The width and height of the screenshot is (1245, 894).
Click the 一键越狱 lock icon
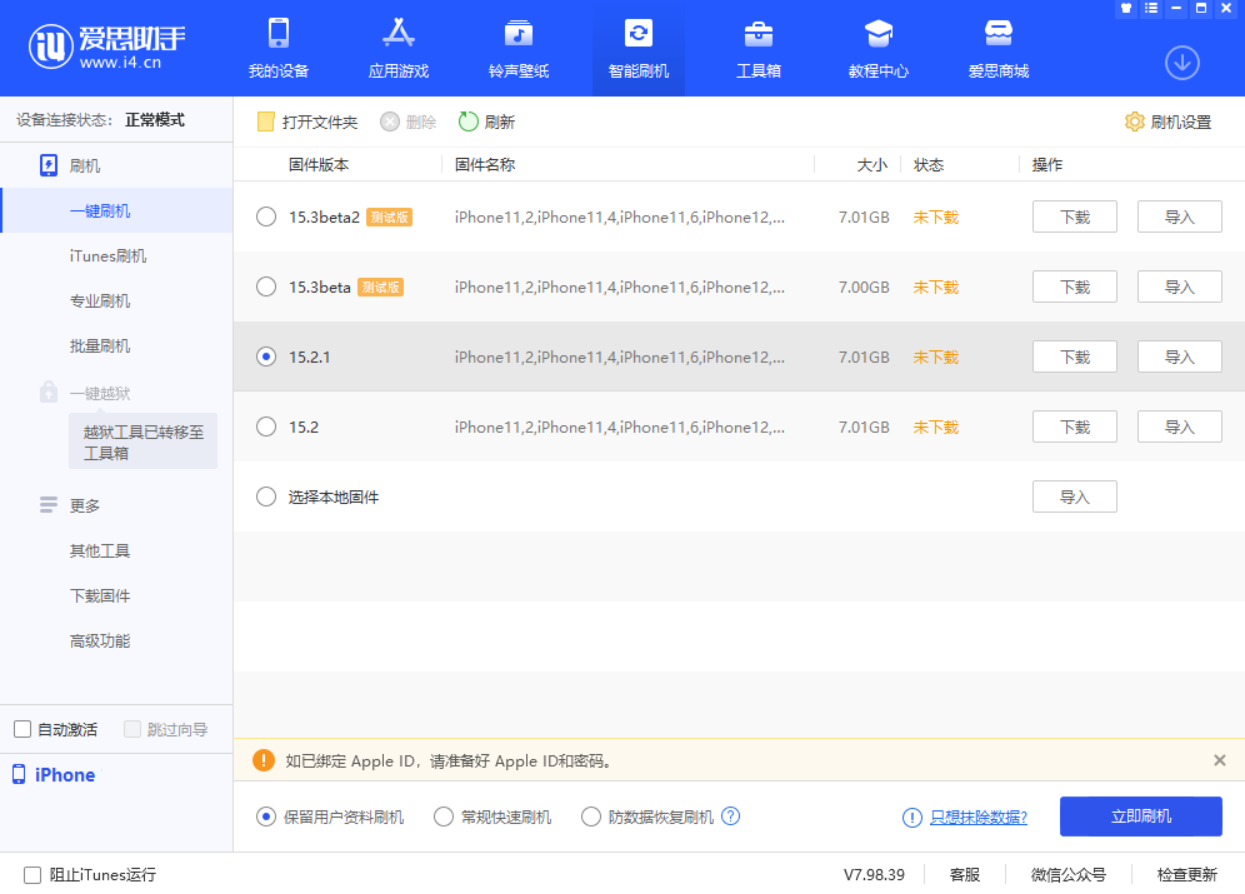(48, 392)
